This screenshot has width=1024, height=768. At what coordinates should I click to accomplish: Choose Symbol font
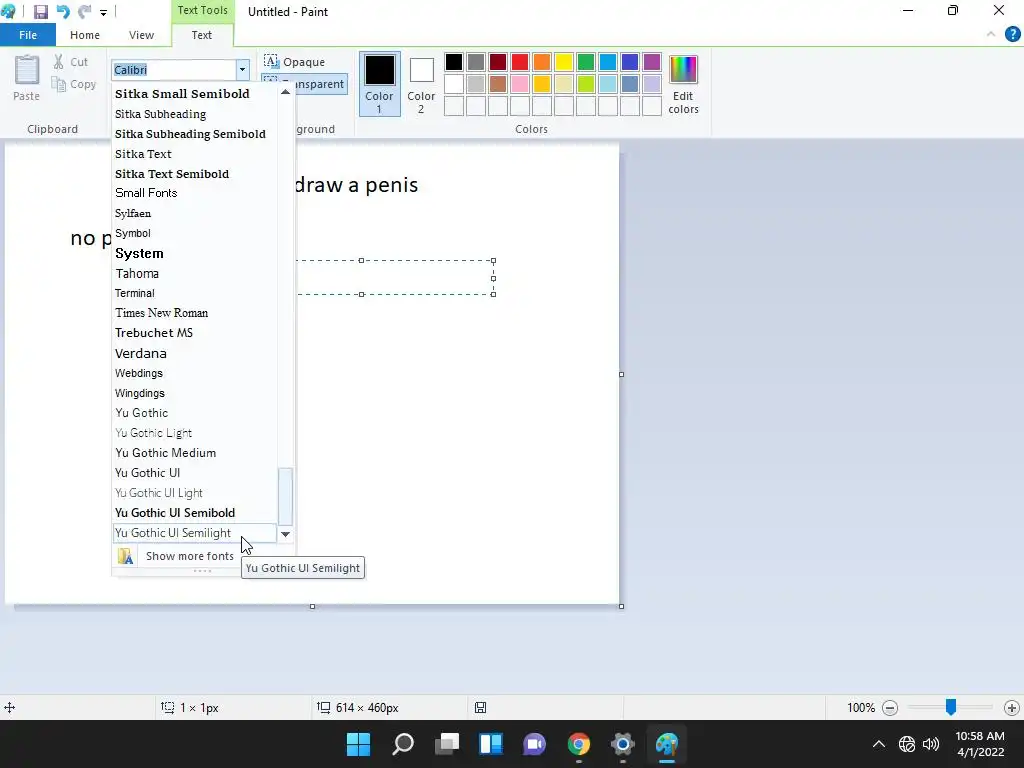click(x=195, y=233)
